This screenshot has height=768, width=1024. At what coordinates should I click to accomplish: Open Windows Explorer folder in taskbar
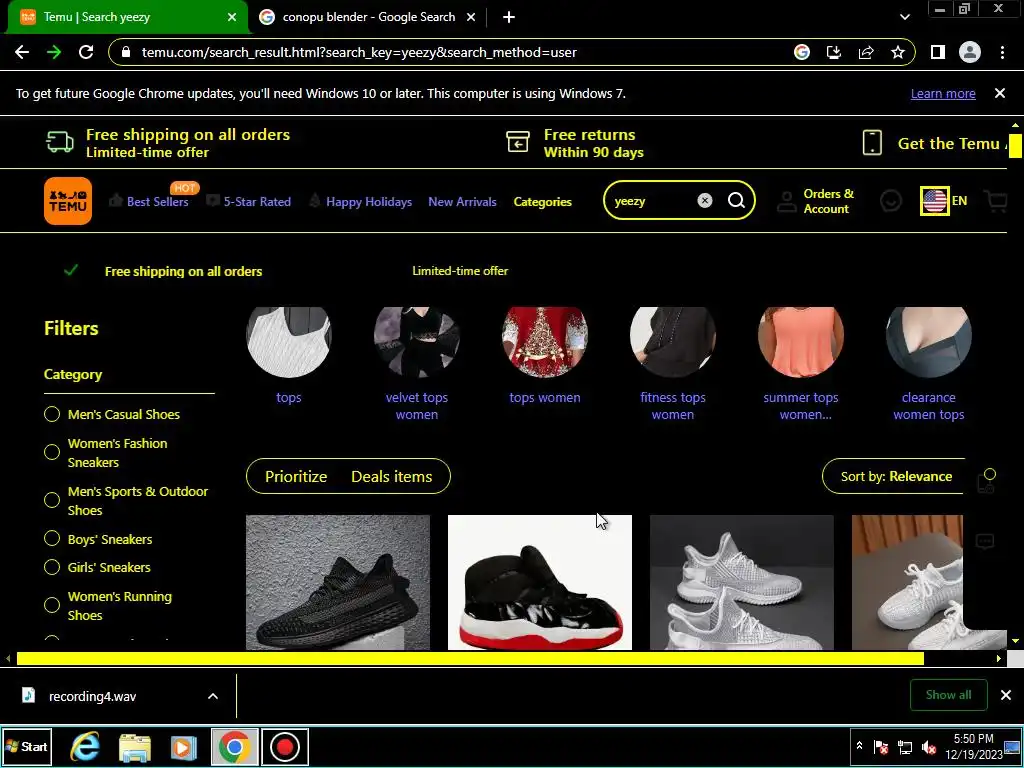pos(135,747)
